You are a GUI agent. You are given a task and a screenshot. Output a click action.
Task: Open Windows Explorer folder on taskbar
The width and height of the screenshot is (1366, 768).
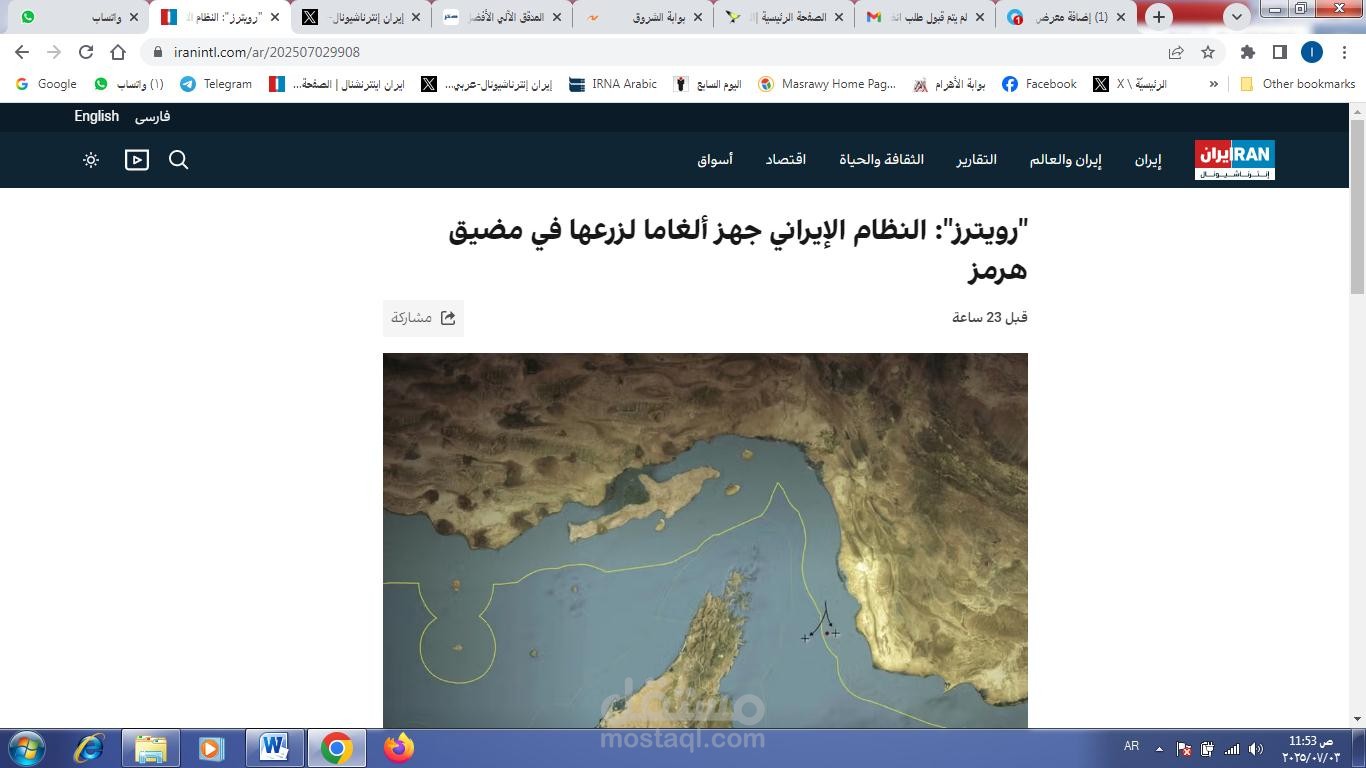click(151, 748)
